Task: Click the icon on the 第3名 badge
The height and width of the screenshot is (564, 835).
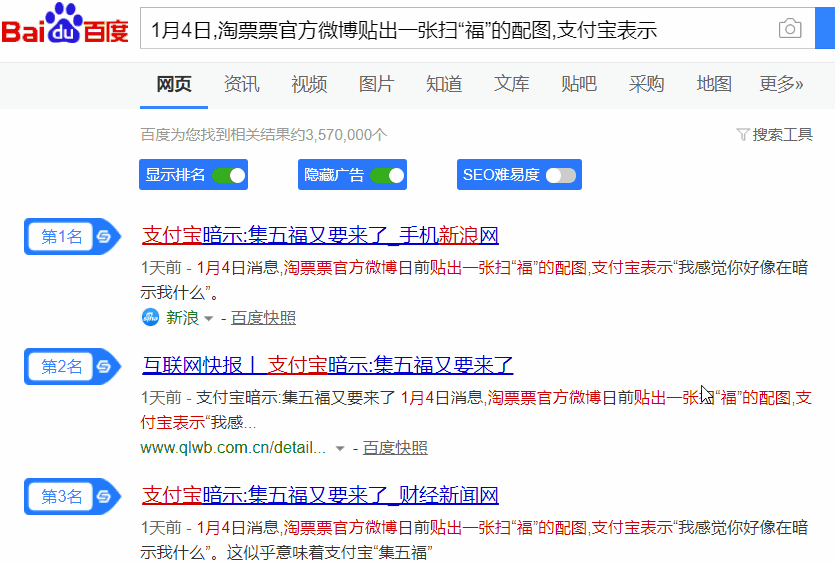Action: 104,496
